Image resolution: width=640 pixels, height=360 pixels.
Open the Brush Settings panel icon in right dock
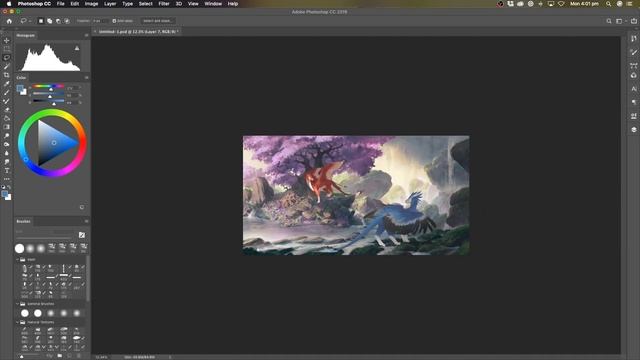[x=633, y=52]
